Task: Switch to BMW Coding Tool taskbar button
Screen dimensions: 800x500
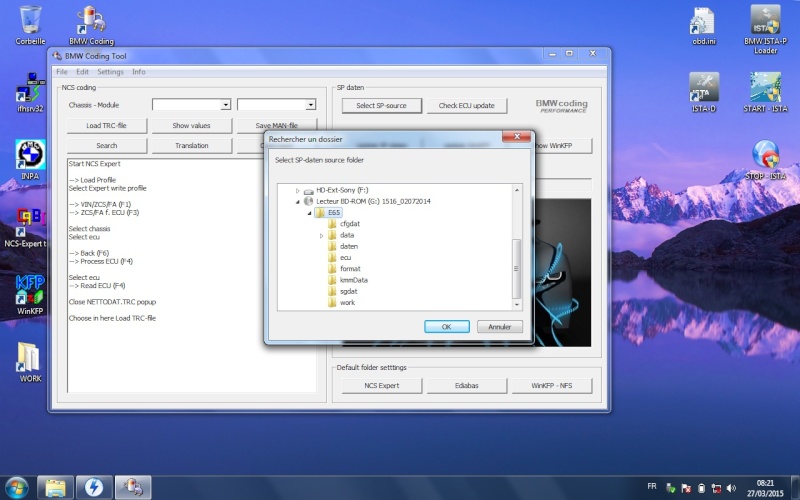Action: pos(133,487)
